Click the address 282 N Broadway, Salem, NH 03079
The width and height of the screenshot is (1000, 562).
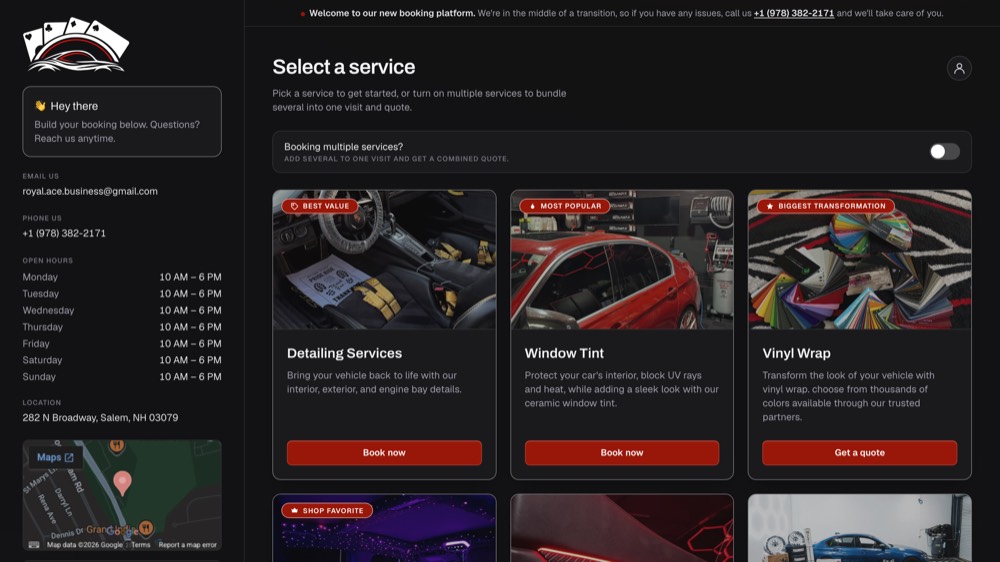pyautogui.click(x=100, y=417)
